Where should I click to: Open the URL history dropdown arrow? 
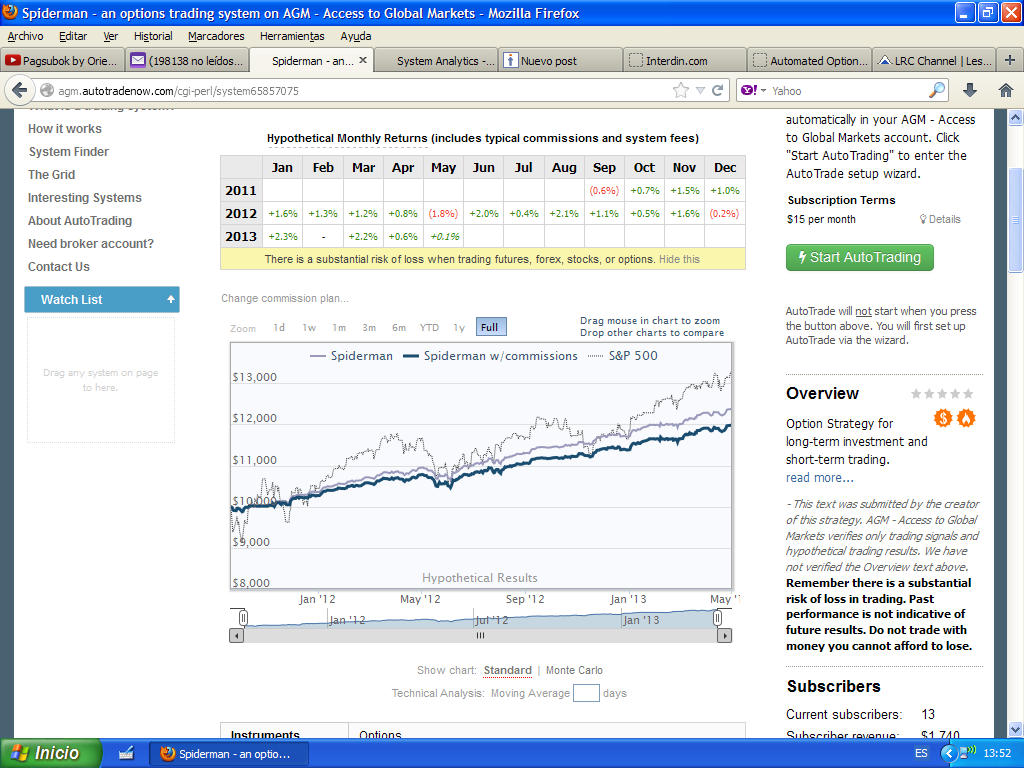click(x=700, y=91)
